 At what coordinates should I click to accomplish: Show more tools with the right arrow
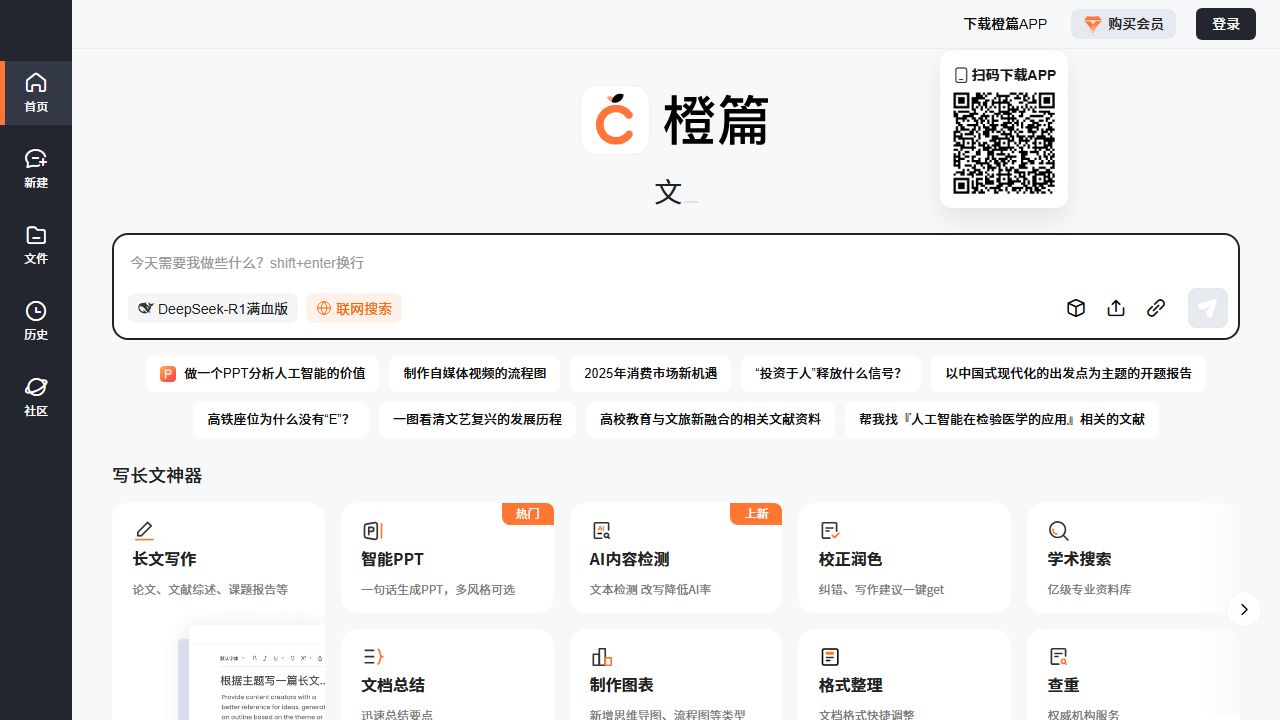click(x=1244, y=609)
